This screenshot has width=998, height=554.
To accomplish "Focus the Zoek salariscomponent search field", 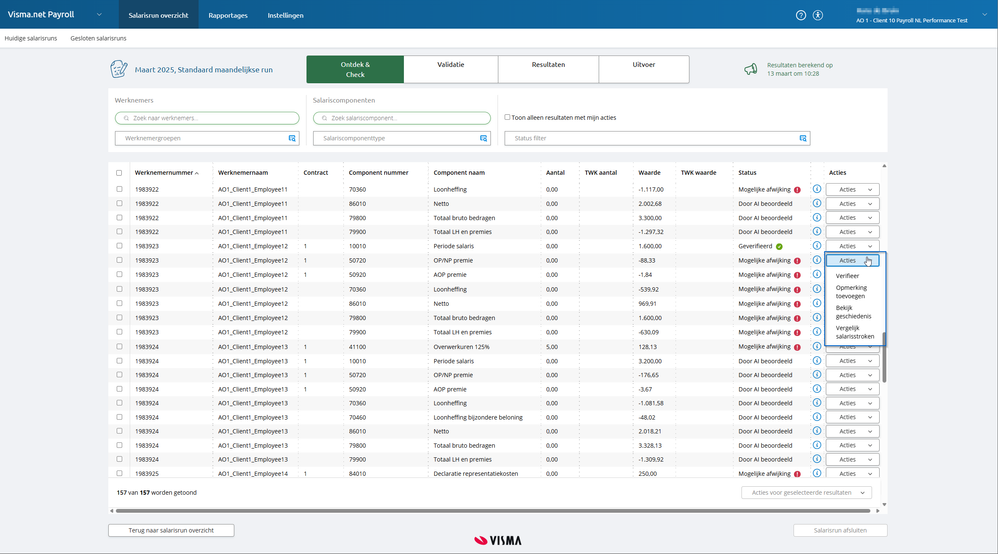I will coord(402,118).
